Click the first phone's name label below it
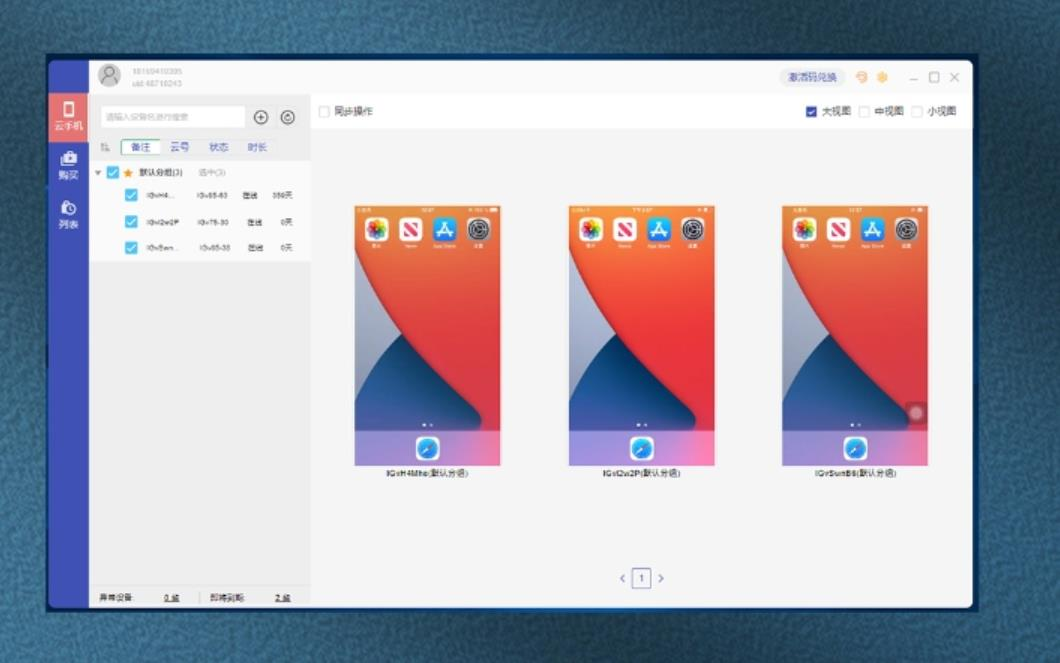Image resolution: width=1060 pixels, height=663 pixels. tap(427, 473)
